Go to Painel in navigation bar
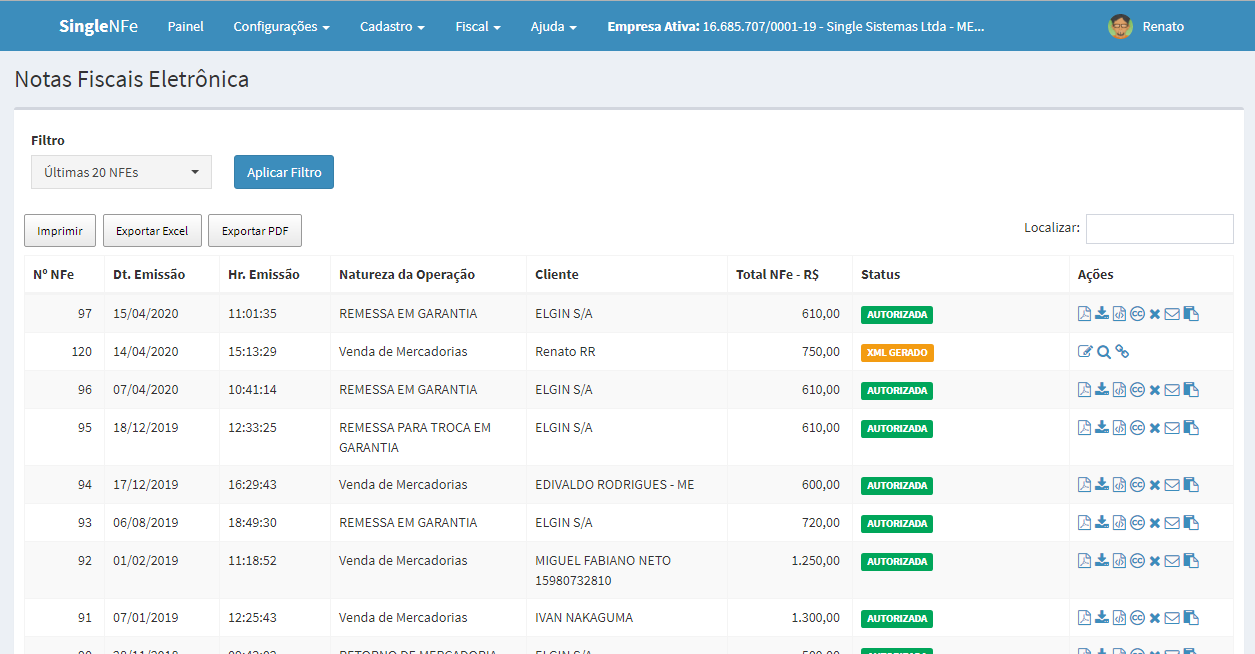Screen dimensions: 1255x654 (185, 27)
